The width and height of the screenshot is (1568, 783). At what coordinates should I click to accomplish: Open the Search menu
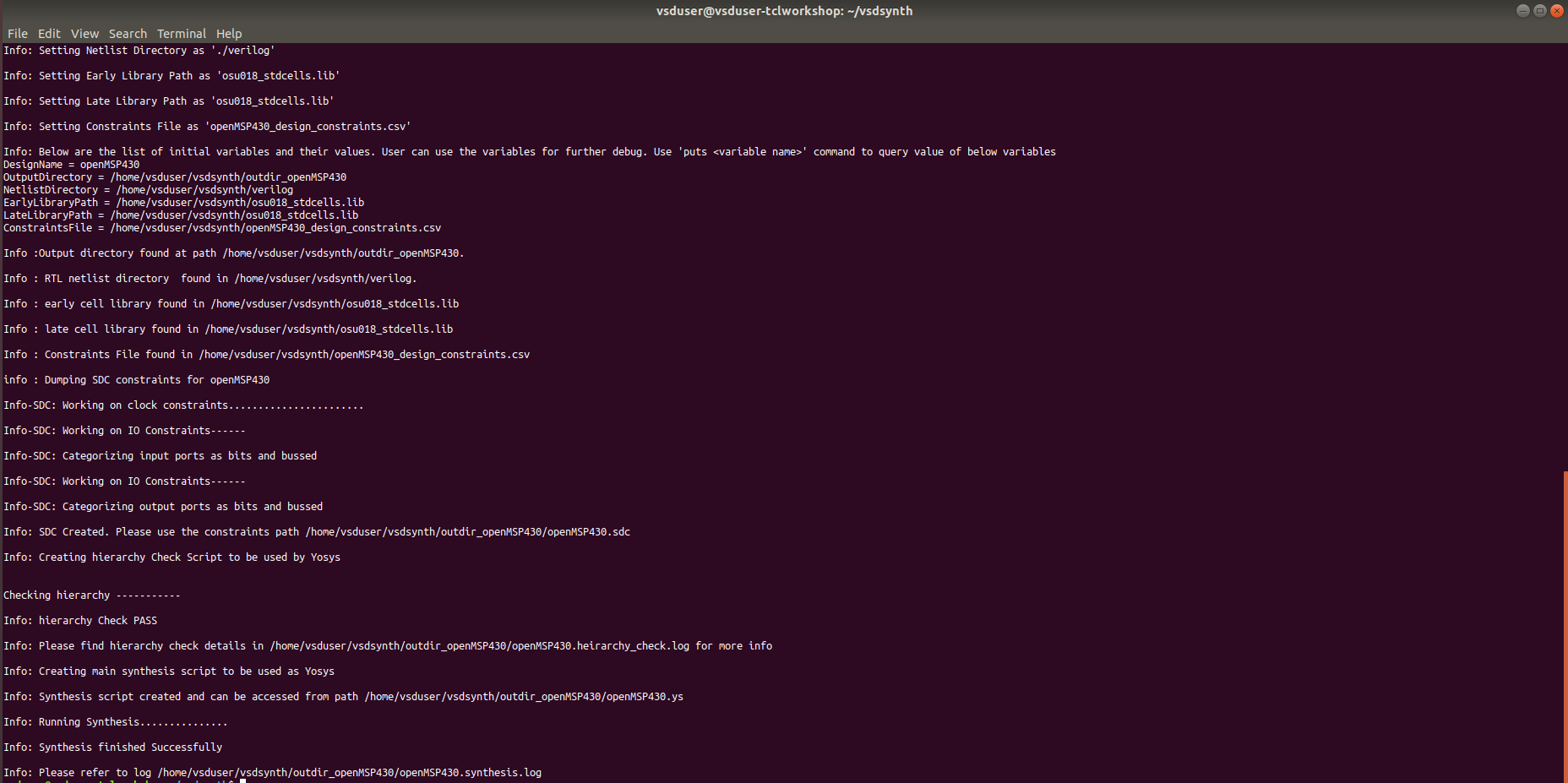pos(128,33)
